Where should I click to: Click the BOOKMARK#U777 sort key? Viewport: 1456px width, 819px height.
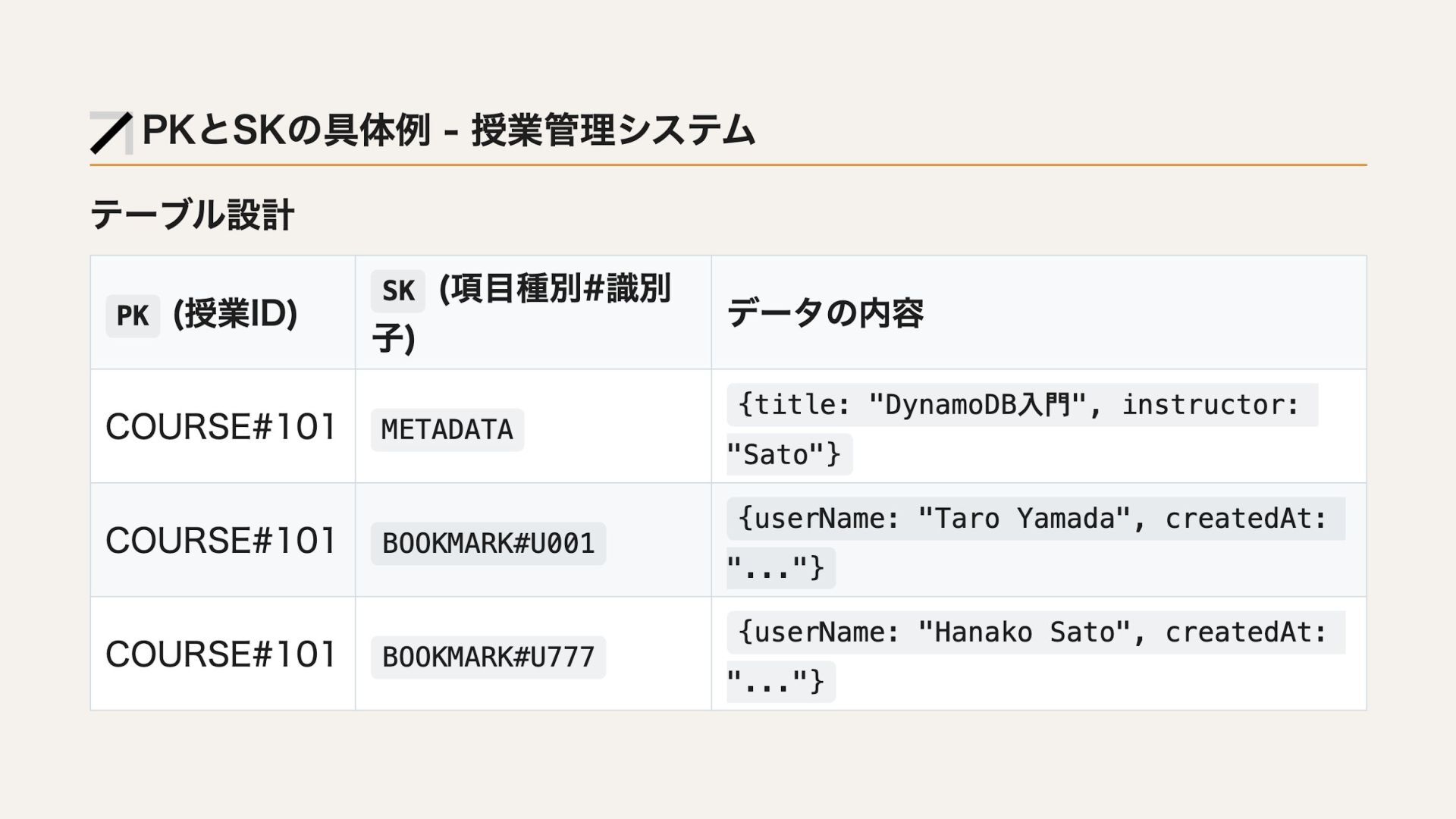[488, 657]
